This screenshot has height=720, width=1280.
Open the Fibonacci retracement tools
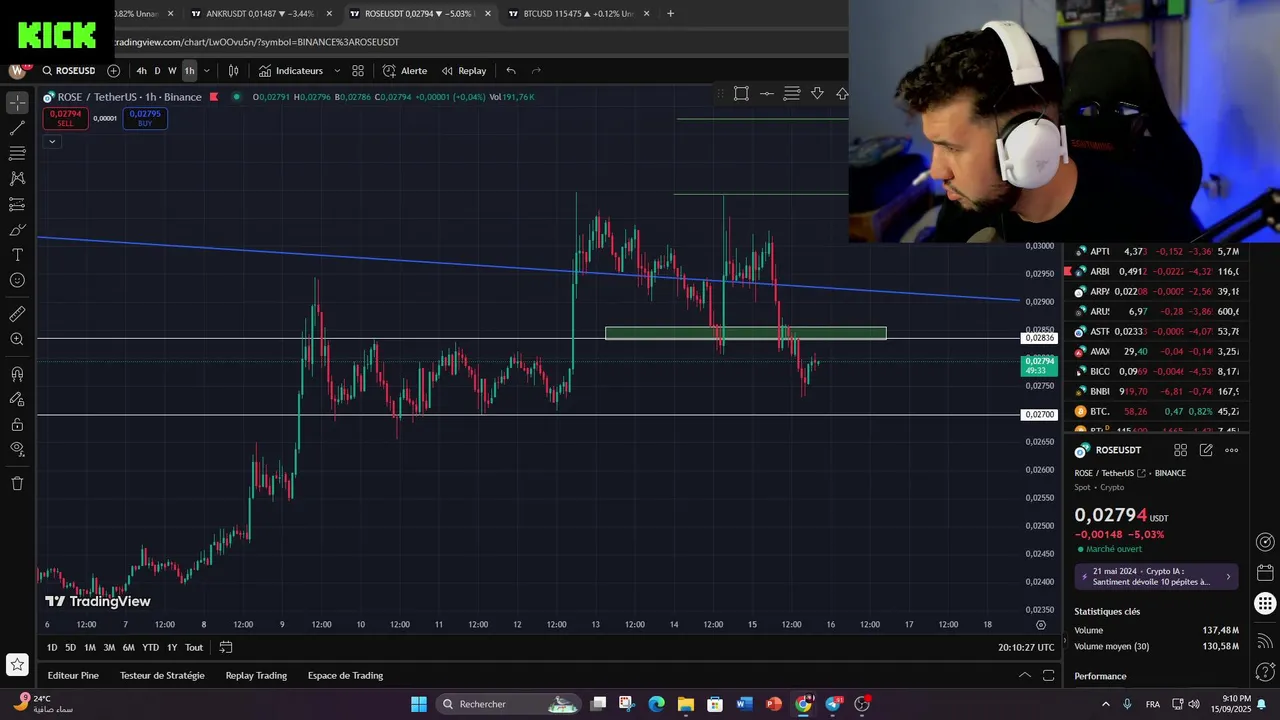[x=17, y=153]
